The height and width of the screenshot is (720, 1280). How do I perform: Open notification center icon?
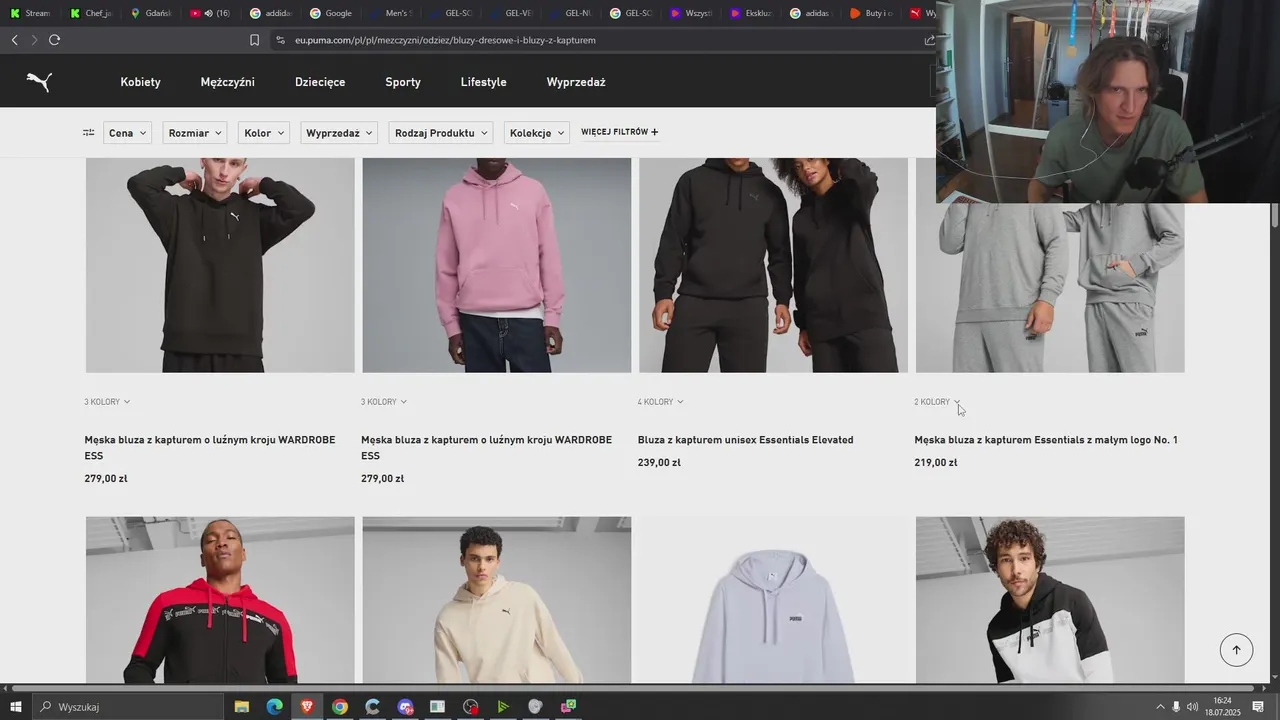pyautogui.click(x=1258, y=707)
